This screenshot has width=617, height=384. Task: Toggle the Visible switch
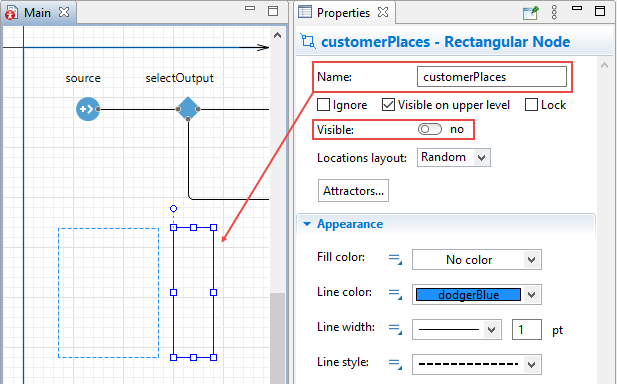pos(430,129)
